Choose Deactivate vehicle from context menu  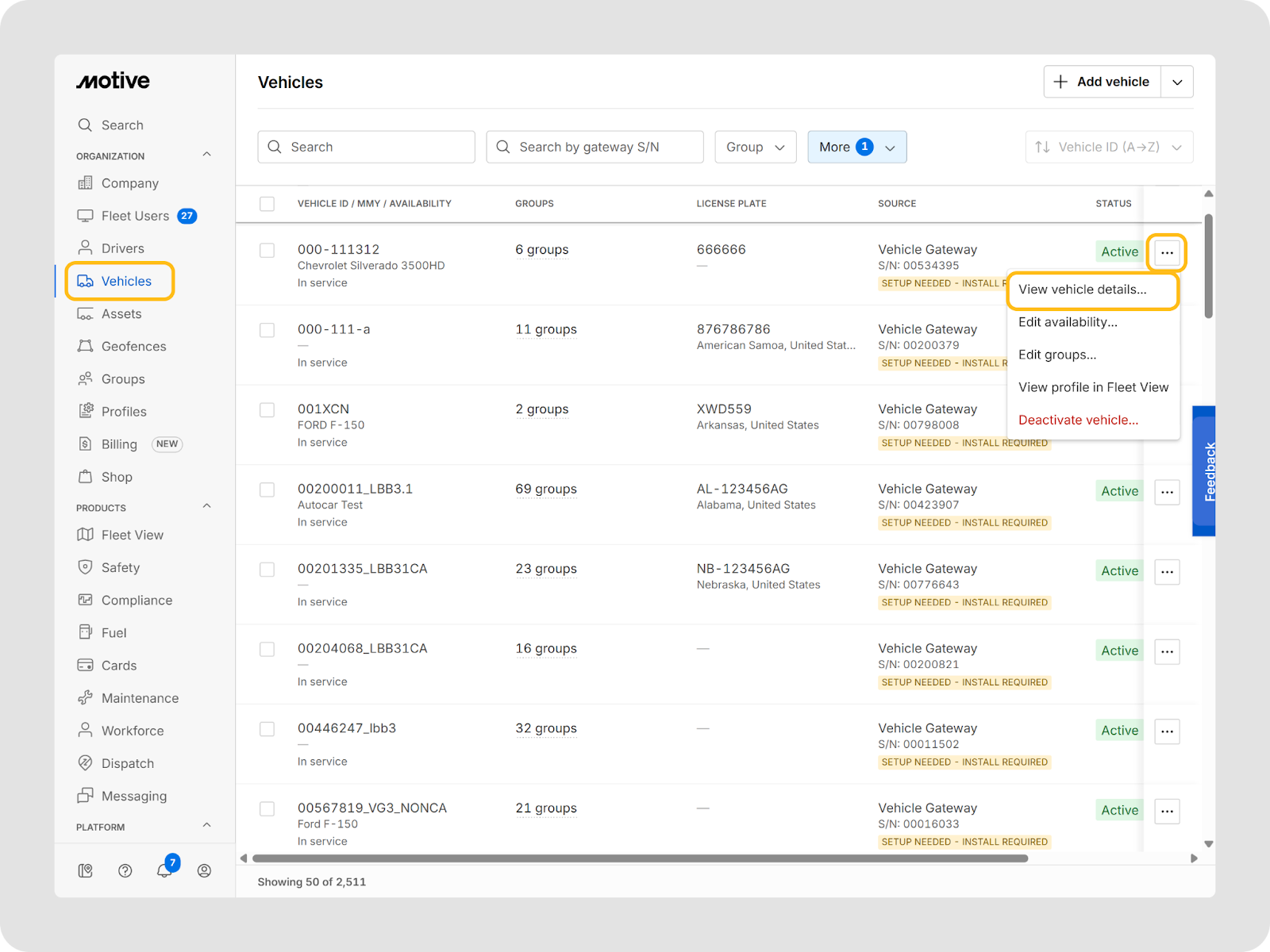[1078, 420]
